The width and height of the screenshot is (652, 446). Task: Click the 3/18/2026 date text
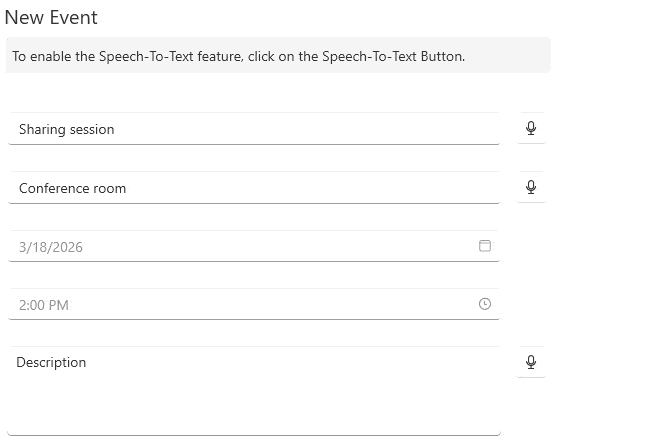(51, 247)
